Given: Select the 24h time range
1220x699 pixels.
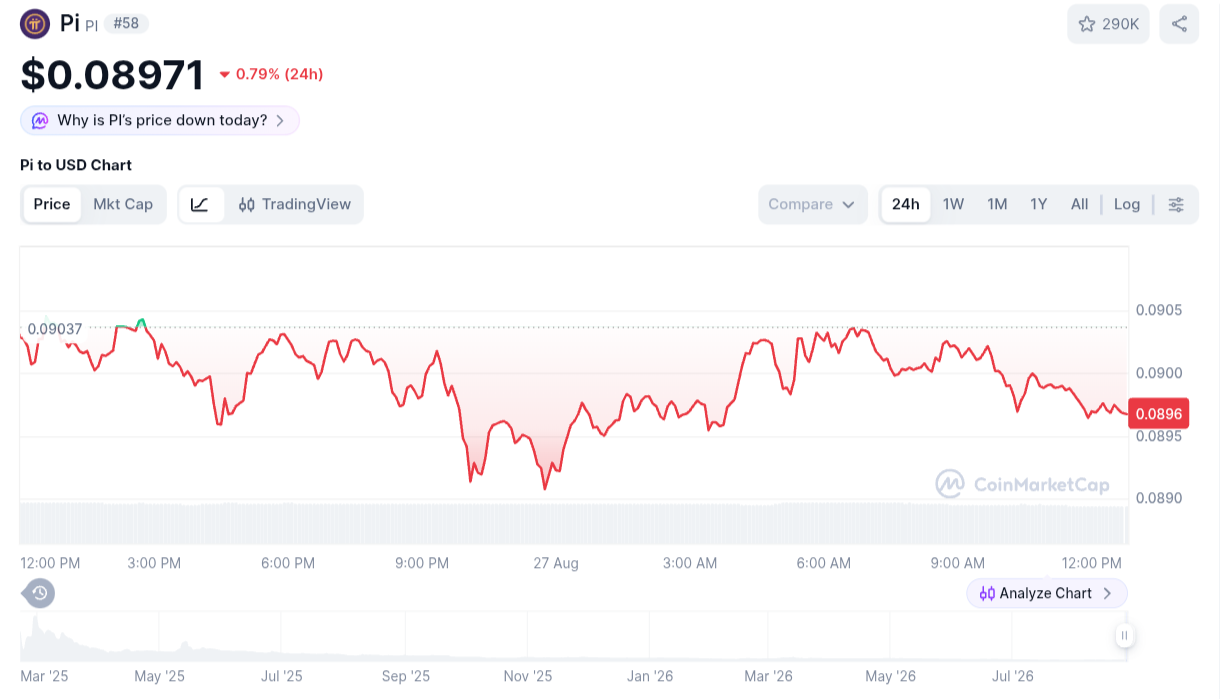Looking at the screenshot, I should coord(906,204).
